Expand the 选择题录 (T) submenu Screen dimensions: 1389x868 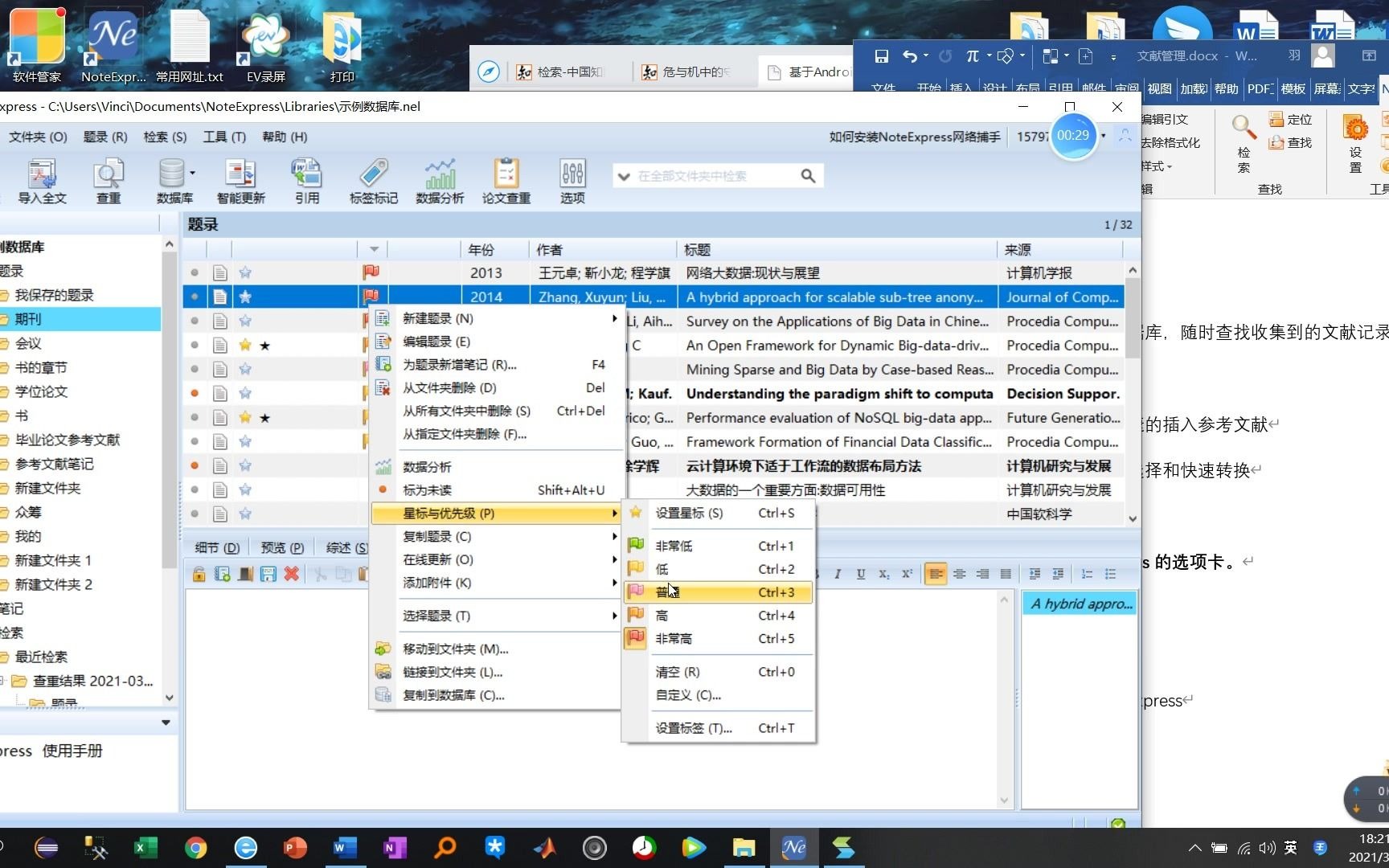[496, 616]
